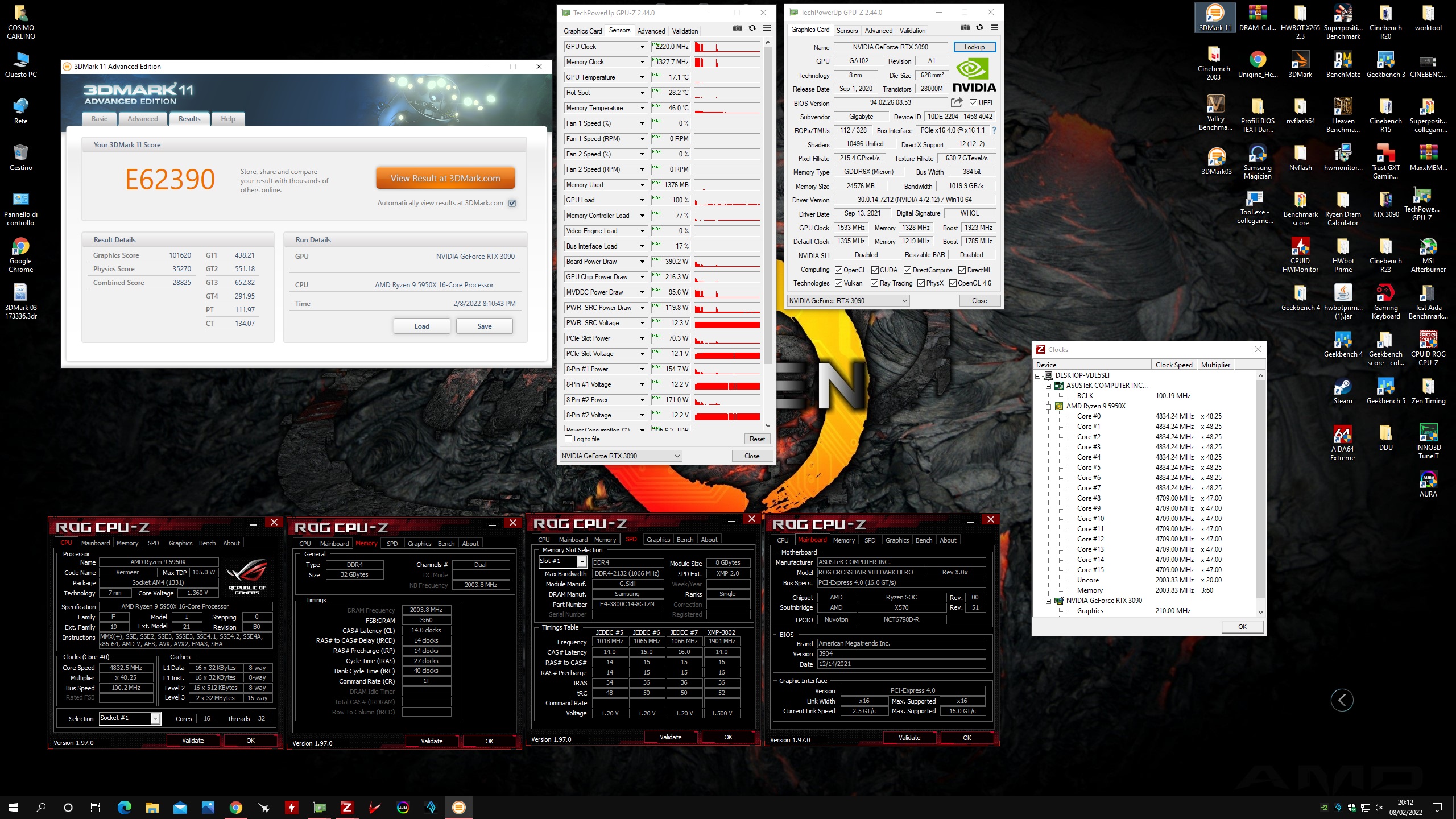
Task: Click Validate in CPU-Z Mainboard window
Action: 909,738
